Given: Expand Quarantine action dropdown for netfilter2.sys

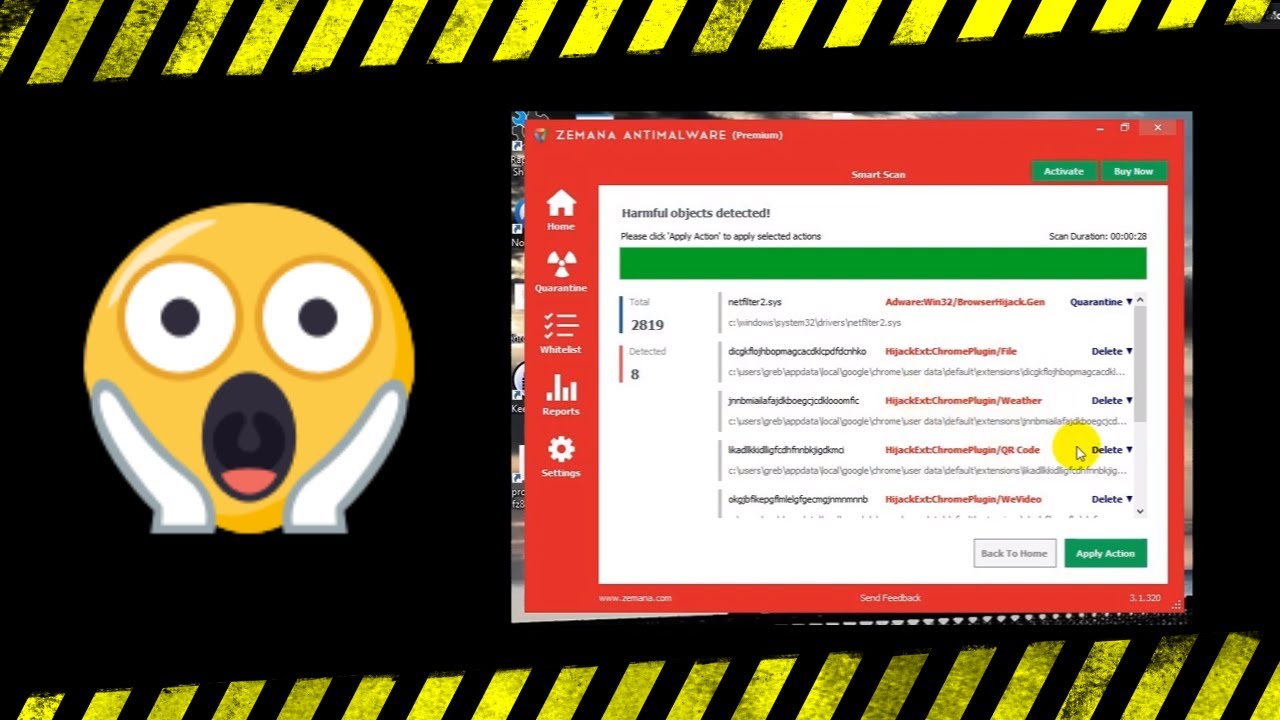Looking at the screenshot, I should (x=1101, y=302).
